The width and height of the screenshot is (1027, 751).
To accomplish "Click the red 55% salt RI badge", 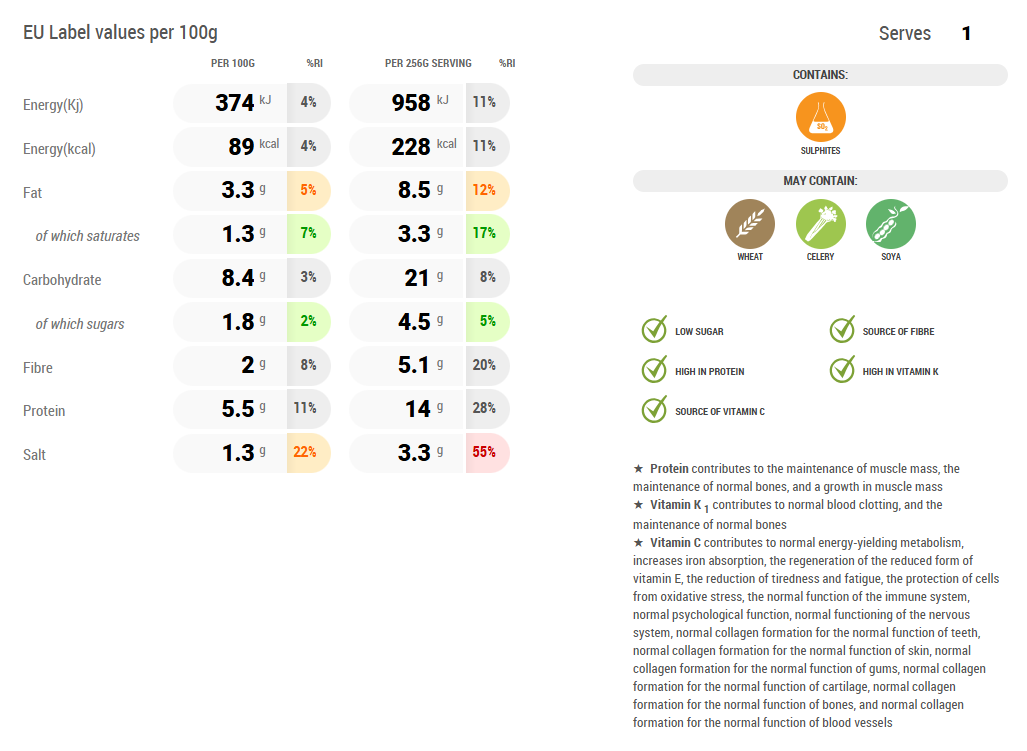I will tap(485, 453).
